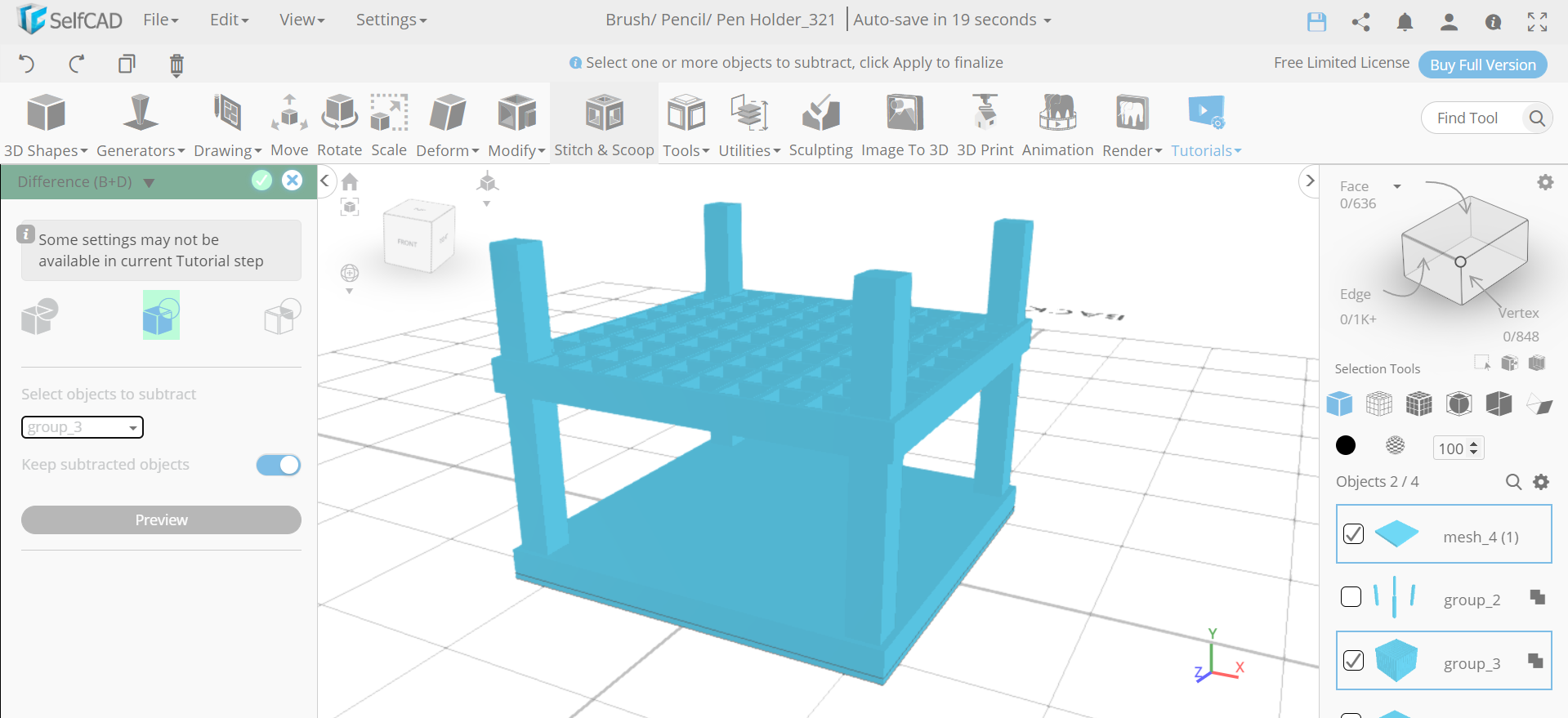Open the Sculpting tool

820,125
